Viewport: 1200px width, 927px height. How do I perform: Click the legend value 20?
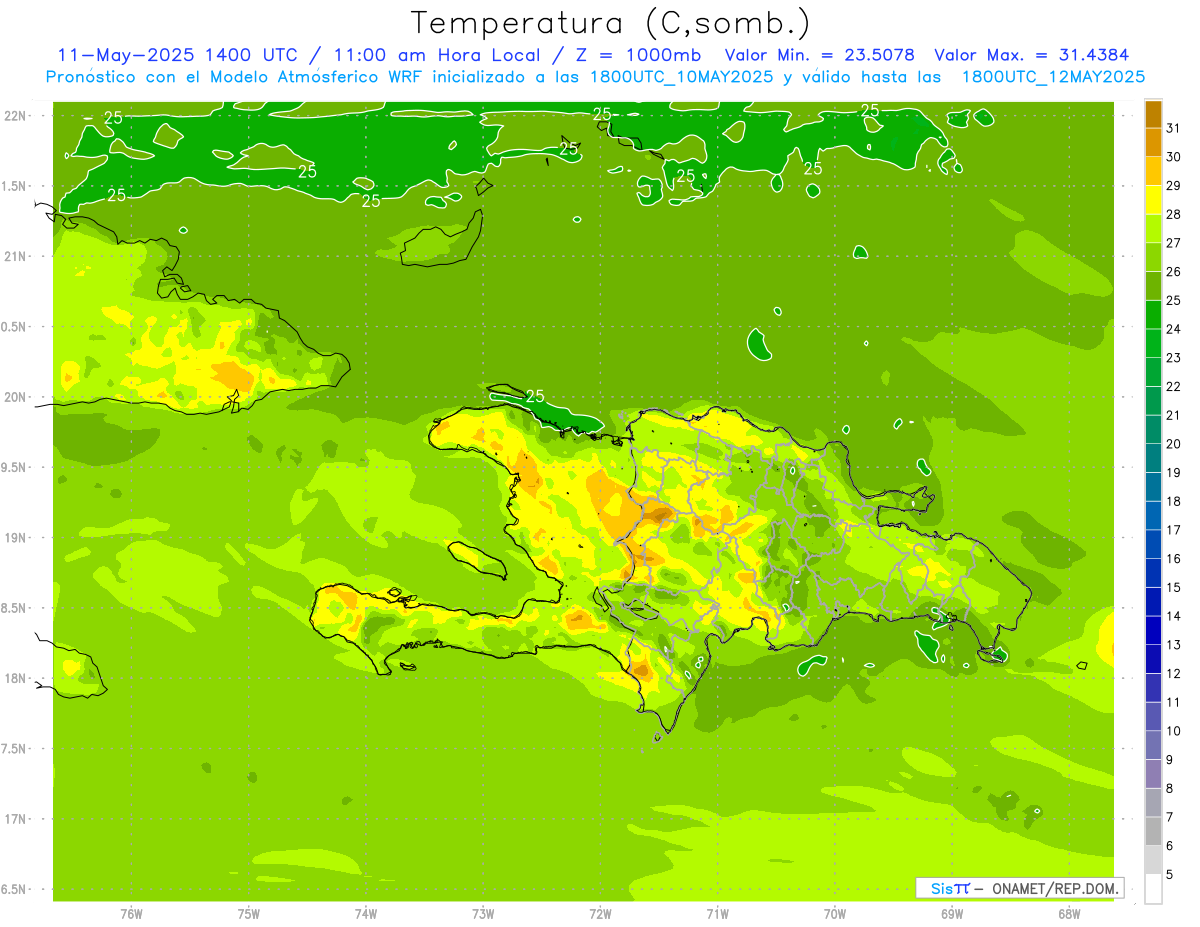click(1173, 444)
